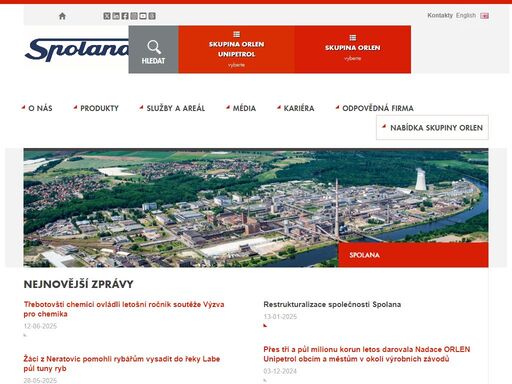Open the YouTube social icon

click(x=143, y=16)
